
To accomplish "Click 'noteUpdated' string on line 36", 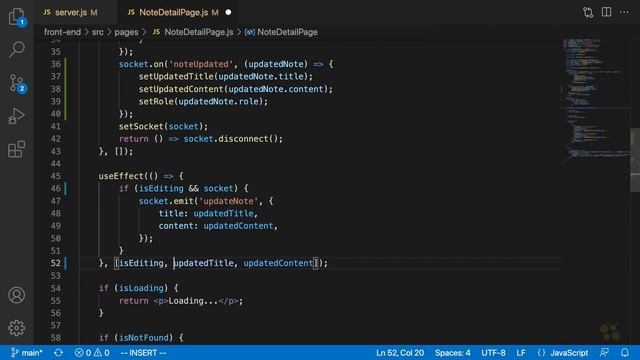I will [x=200, y=64].
